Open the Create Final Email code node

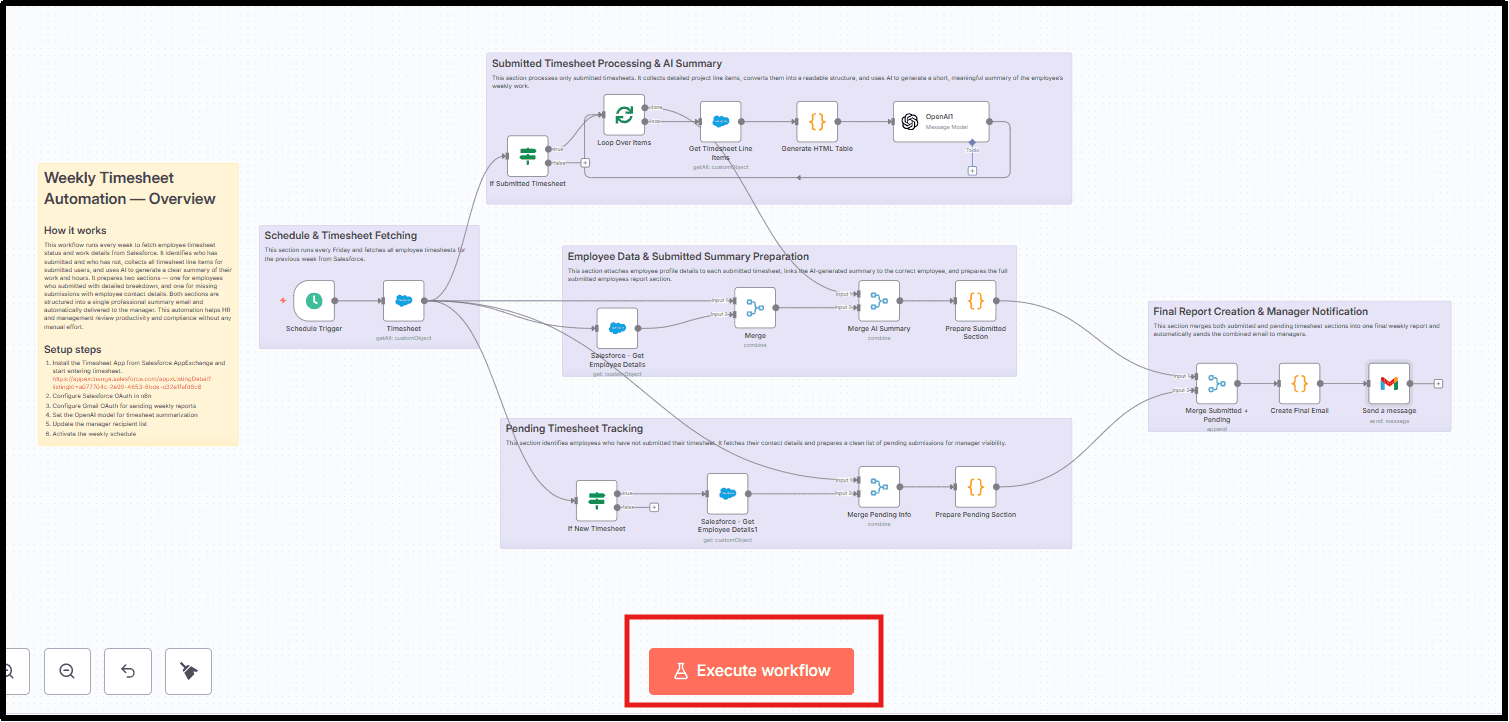click(x=1299, y=383)
